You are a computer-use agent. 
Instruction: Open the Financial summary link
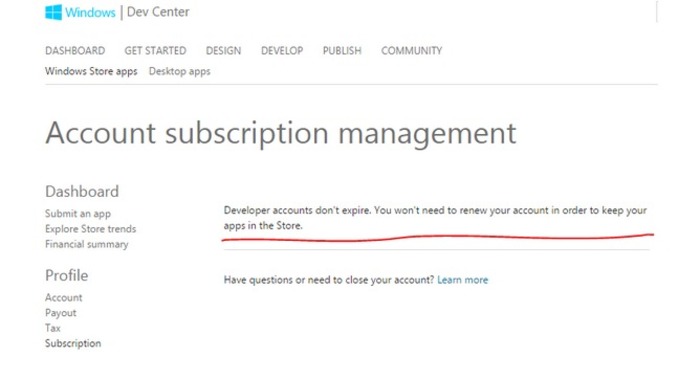coord(87,245)
